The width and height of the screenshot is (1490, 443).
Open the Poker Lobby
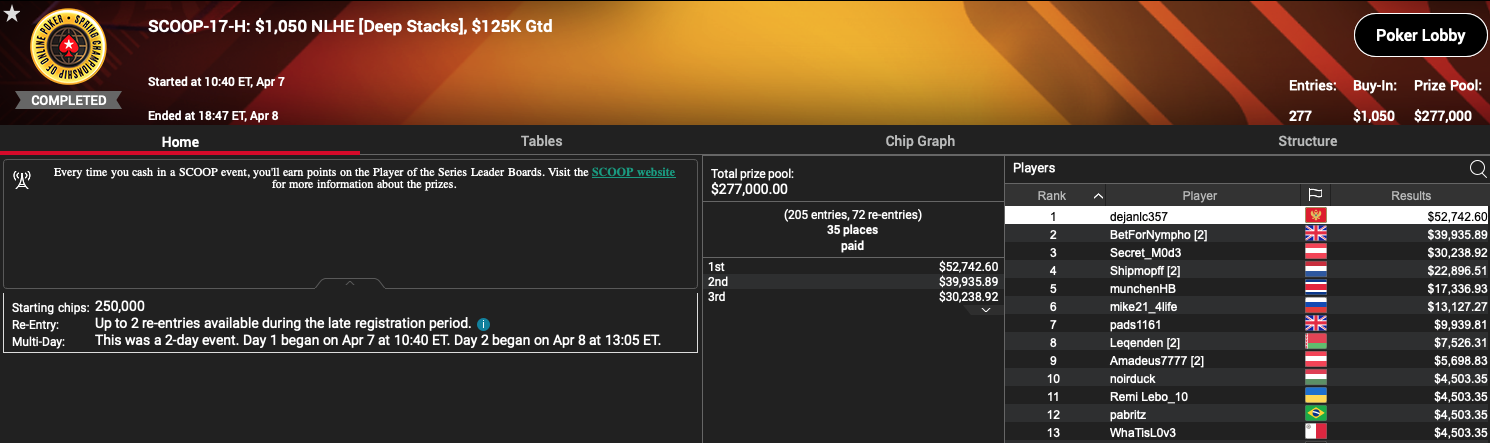1420,35
